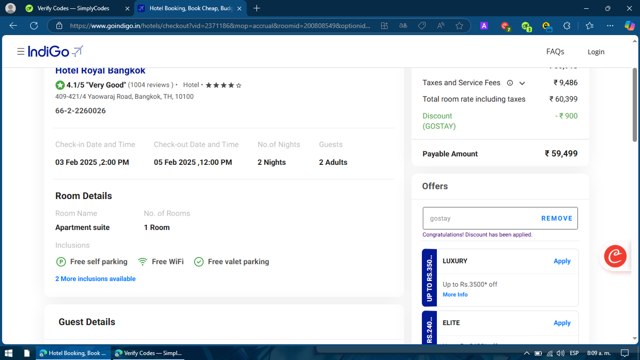The width and height of the screenshot is (640, 360).
Task: View site information lock icon
Action: click(x=59, y=26)
